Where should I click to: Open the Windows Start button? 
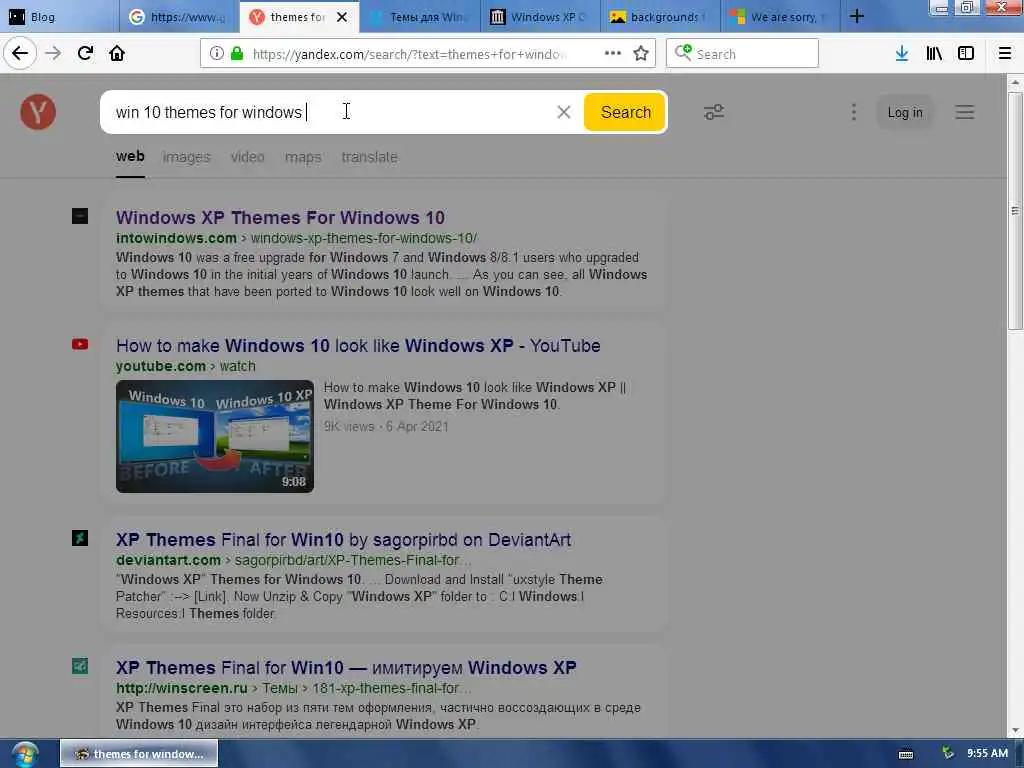(x=25, y=754)
